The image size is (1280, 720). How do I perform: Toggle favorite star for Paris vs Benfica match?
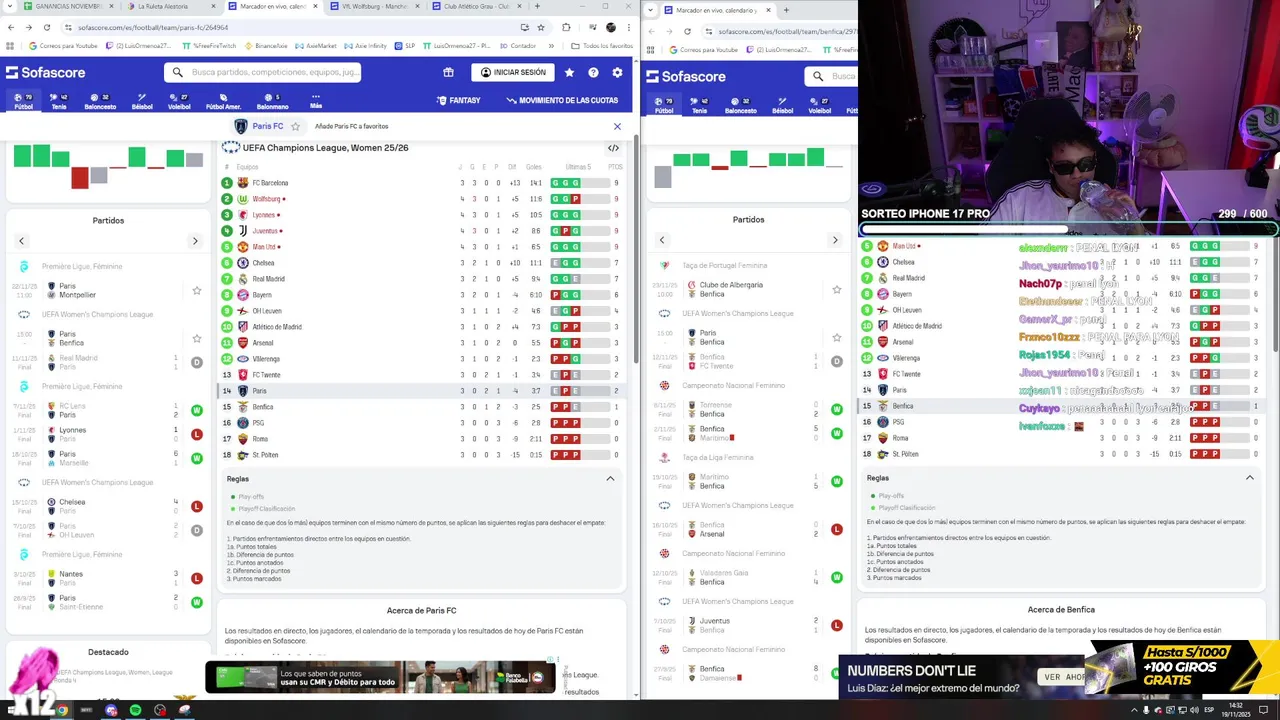tap(197, 338)
